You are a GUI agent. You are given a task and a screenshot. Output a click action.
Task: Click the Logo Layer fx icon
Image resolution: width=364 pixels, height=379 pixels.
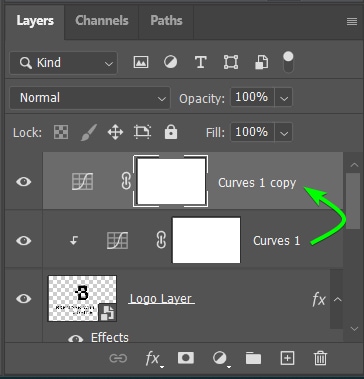coord(319,300)
